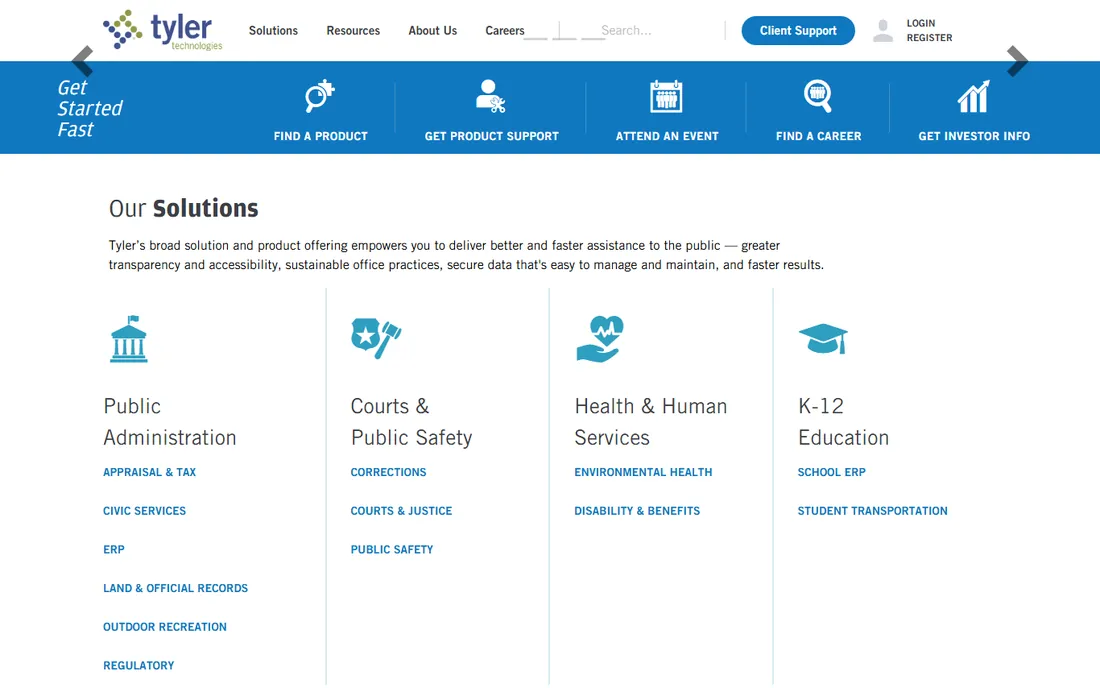The image size is (1100, 688).
Task: Select FIND A CAREER label
Action: (x=819, y=136)
